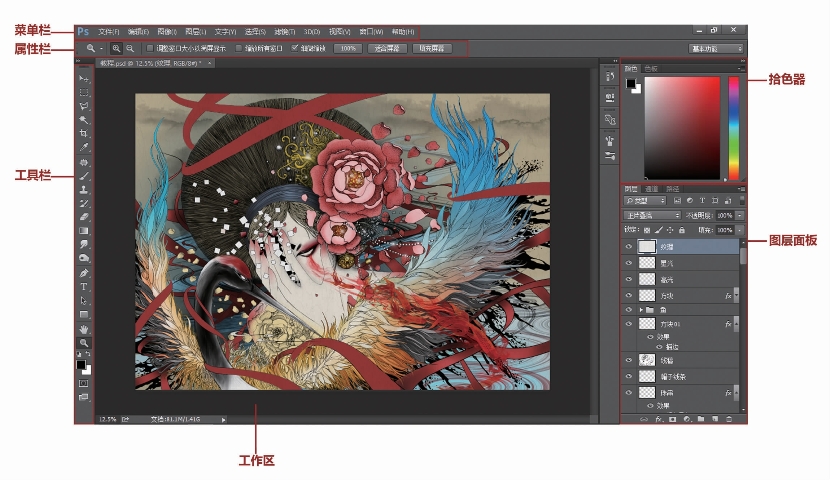830x480 pixels.
Task: Click the add layer mask icon
Action: [673, 419]
